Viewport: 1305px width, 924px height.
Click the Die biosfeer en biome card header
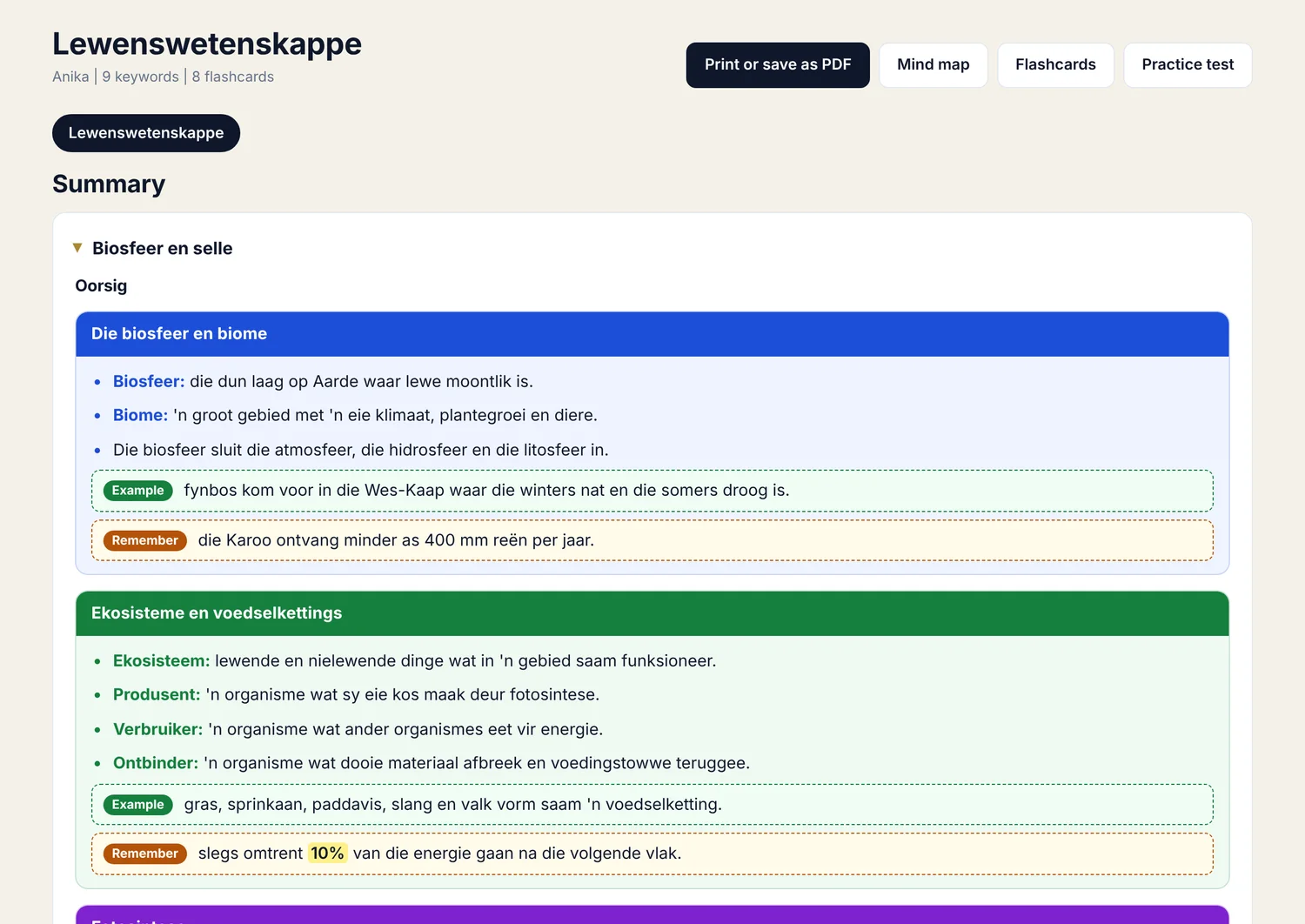click(x=652, y=334)
